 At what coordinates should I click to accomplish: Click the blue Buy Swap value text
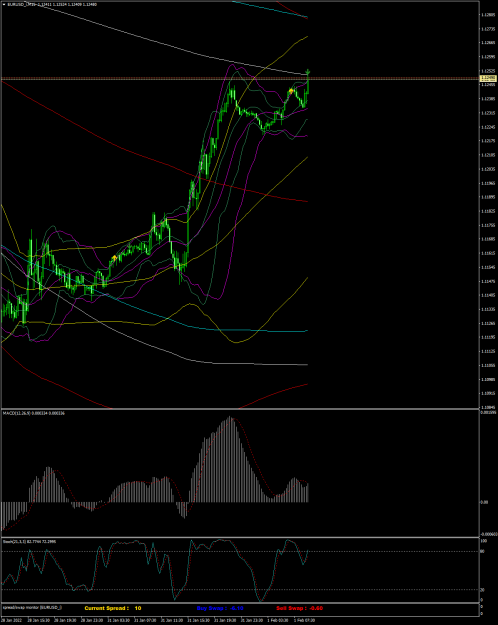[x=220, y=608]
